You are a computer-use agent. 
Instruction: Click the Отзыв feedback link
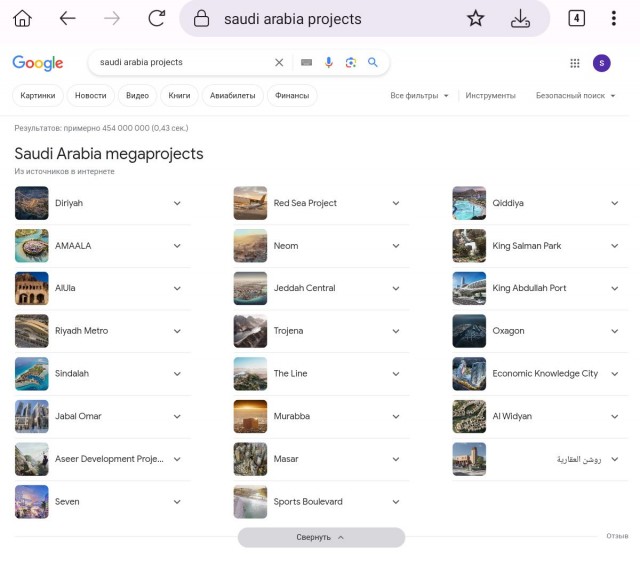point(617,536)
